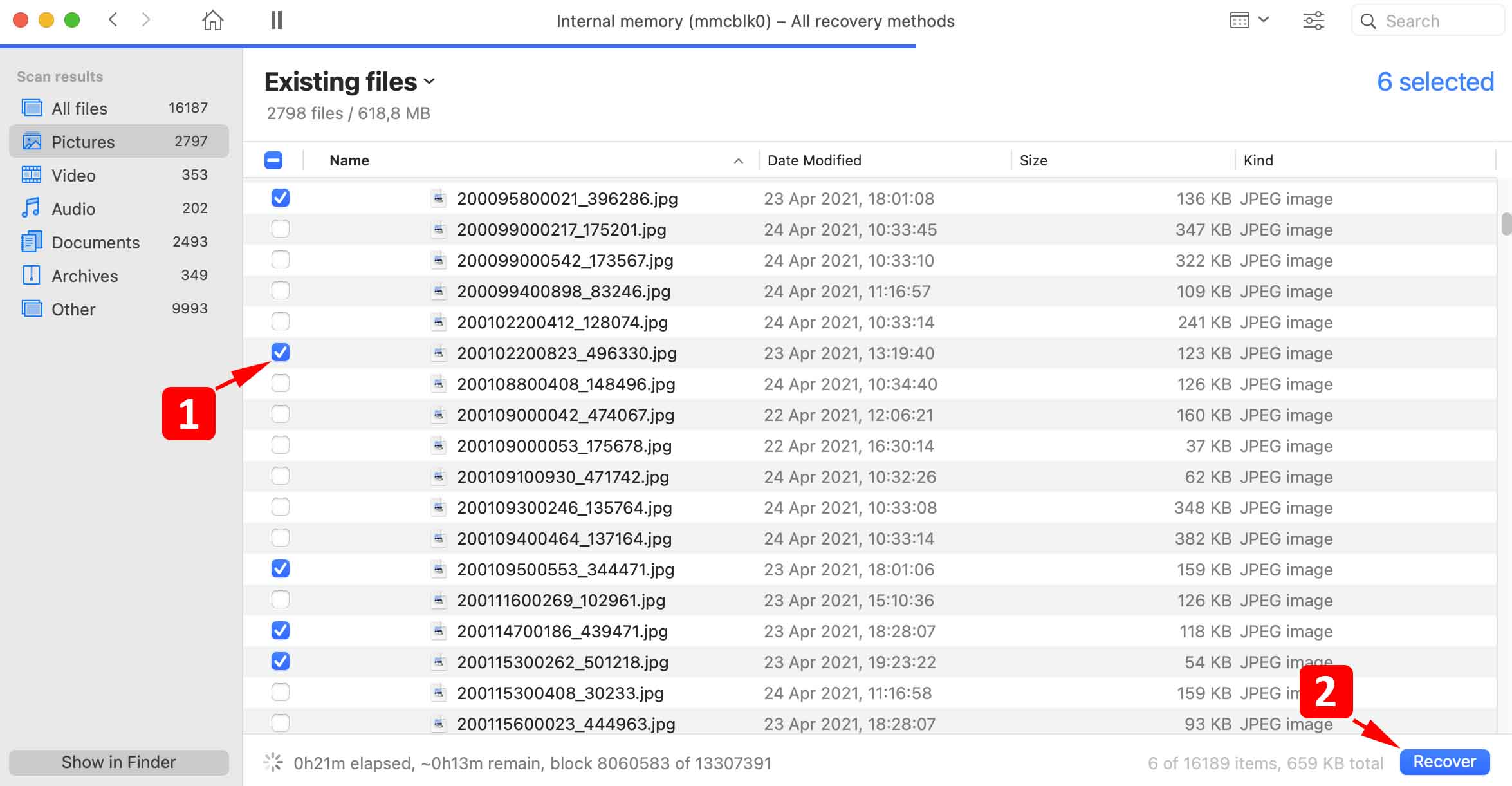The height and width of the screenshot is (786, 1512).
Task: Click 6 of 16189 items status
Action: [1265, 763]
